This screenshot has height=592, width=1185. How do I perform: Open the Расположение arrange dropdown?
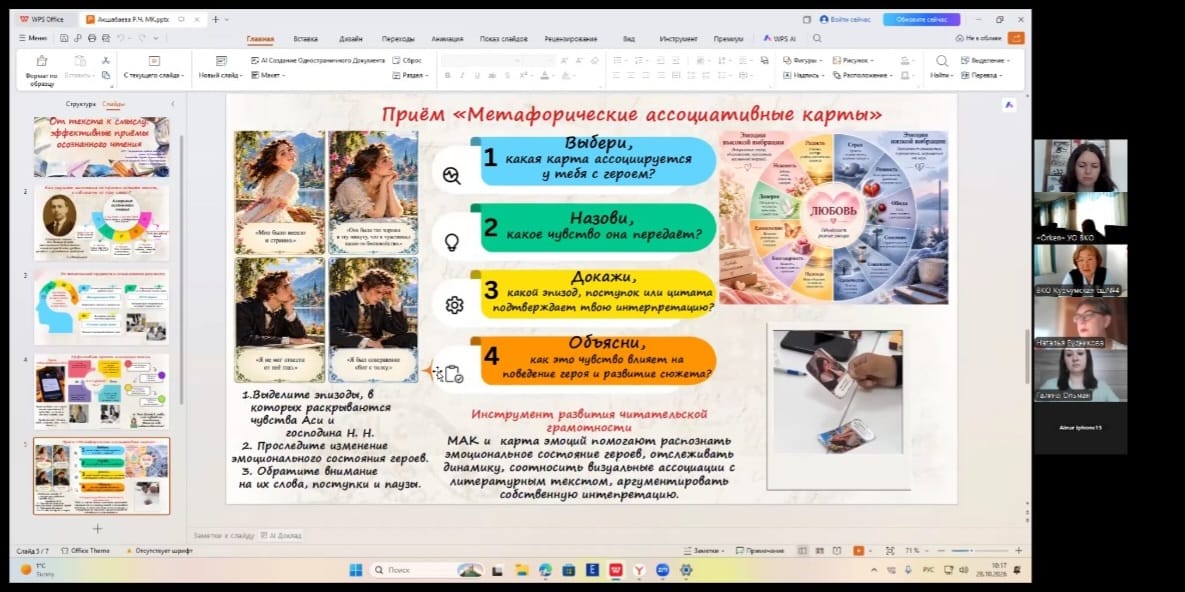[862, 76]
